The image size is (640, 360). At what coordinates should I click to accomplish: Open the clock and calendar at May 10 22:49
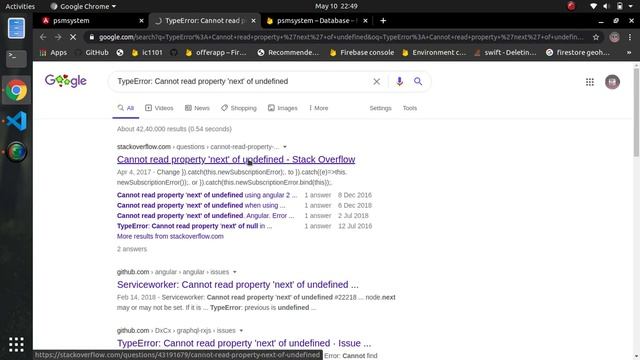[336, 6]
